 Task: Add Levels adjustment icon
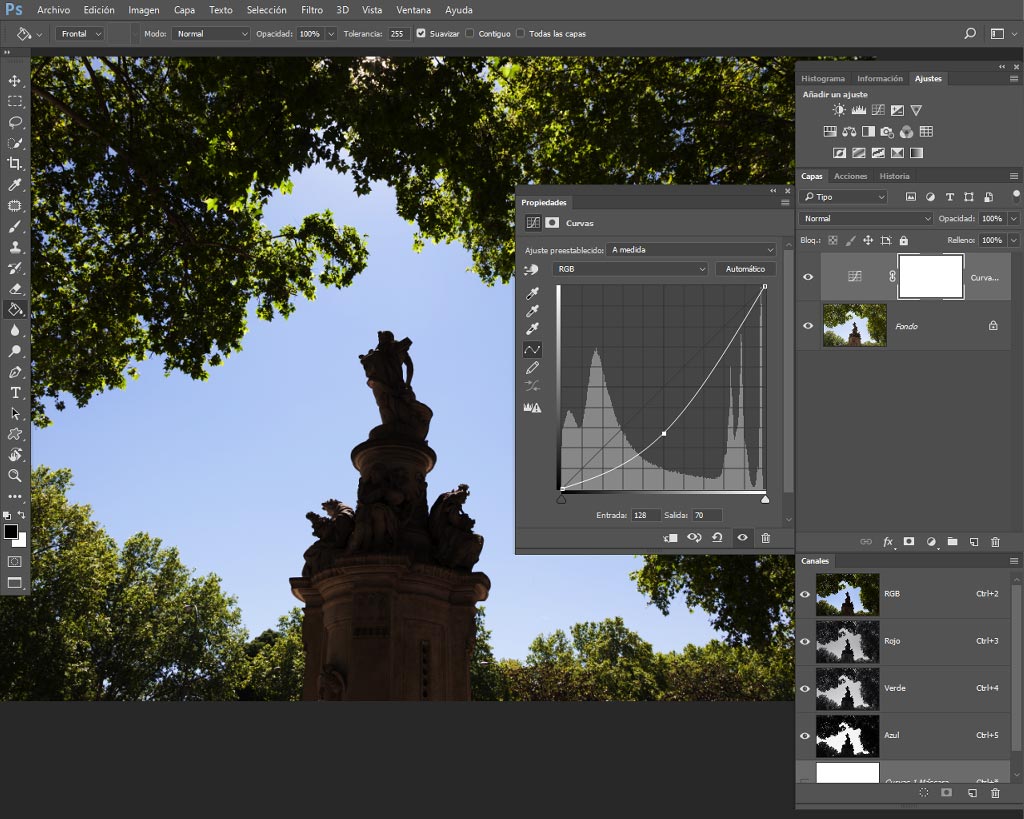click(859, 110)
